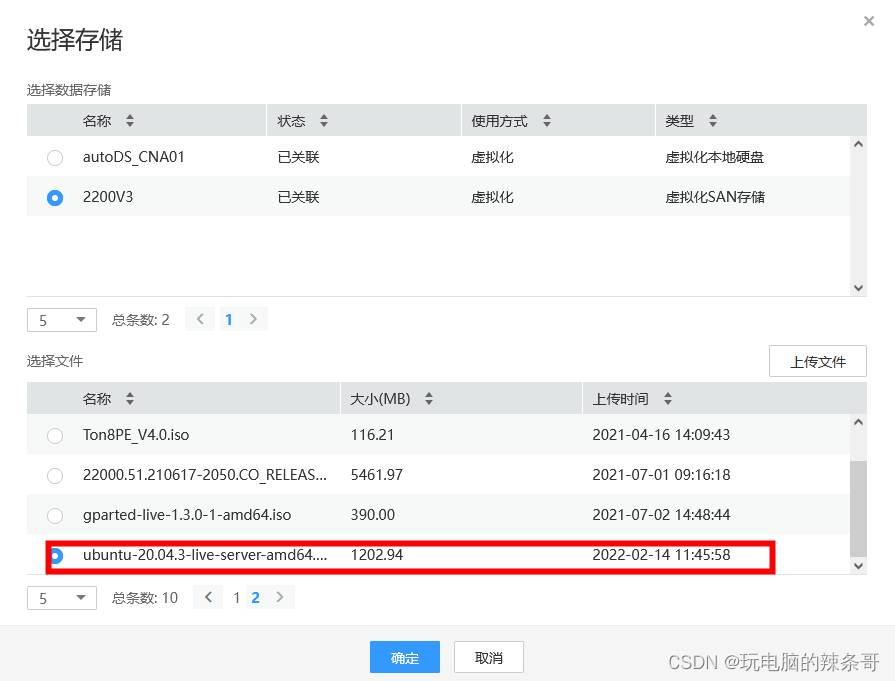Click the 上传文件 button
Image resolution: width=895 pixels, height=681 pixels.
[x=817, y=362]
